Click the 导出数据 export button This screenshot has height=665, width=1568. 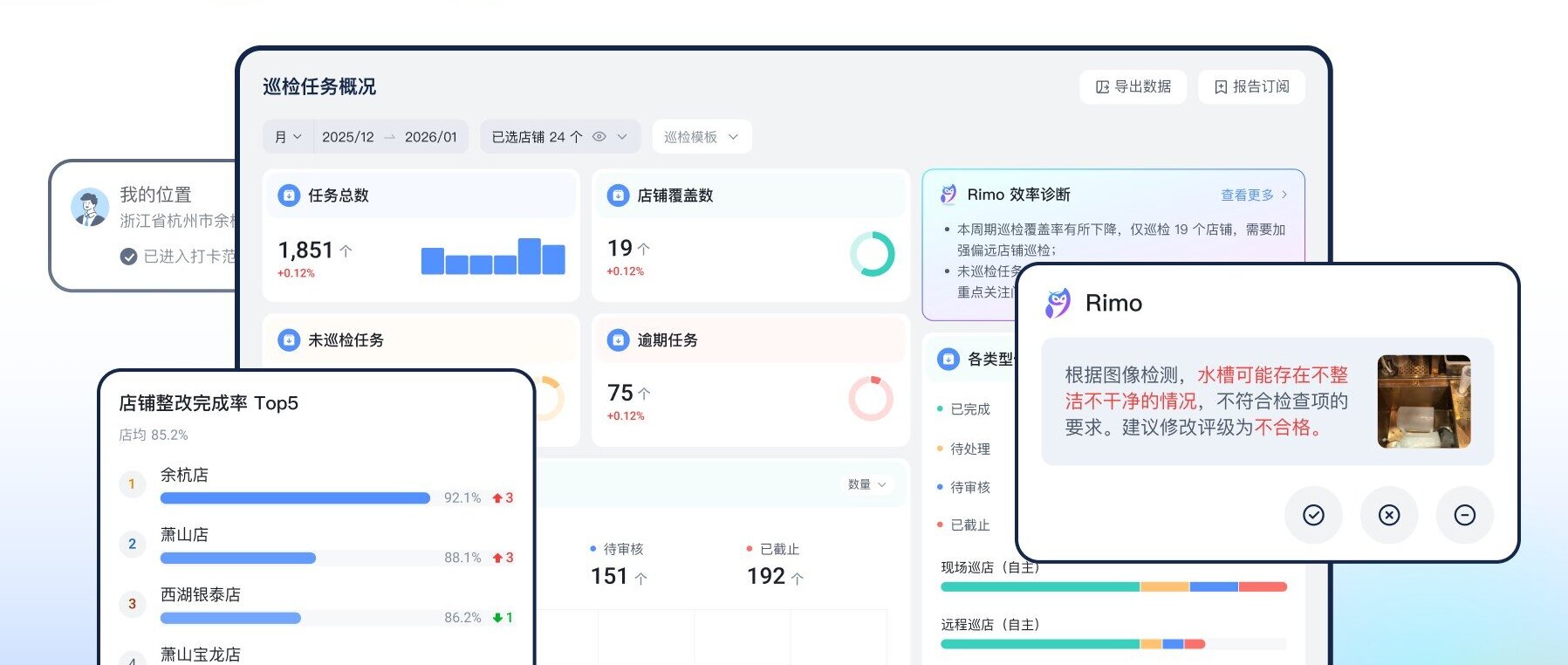[1133, 86]
